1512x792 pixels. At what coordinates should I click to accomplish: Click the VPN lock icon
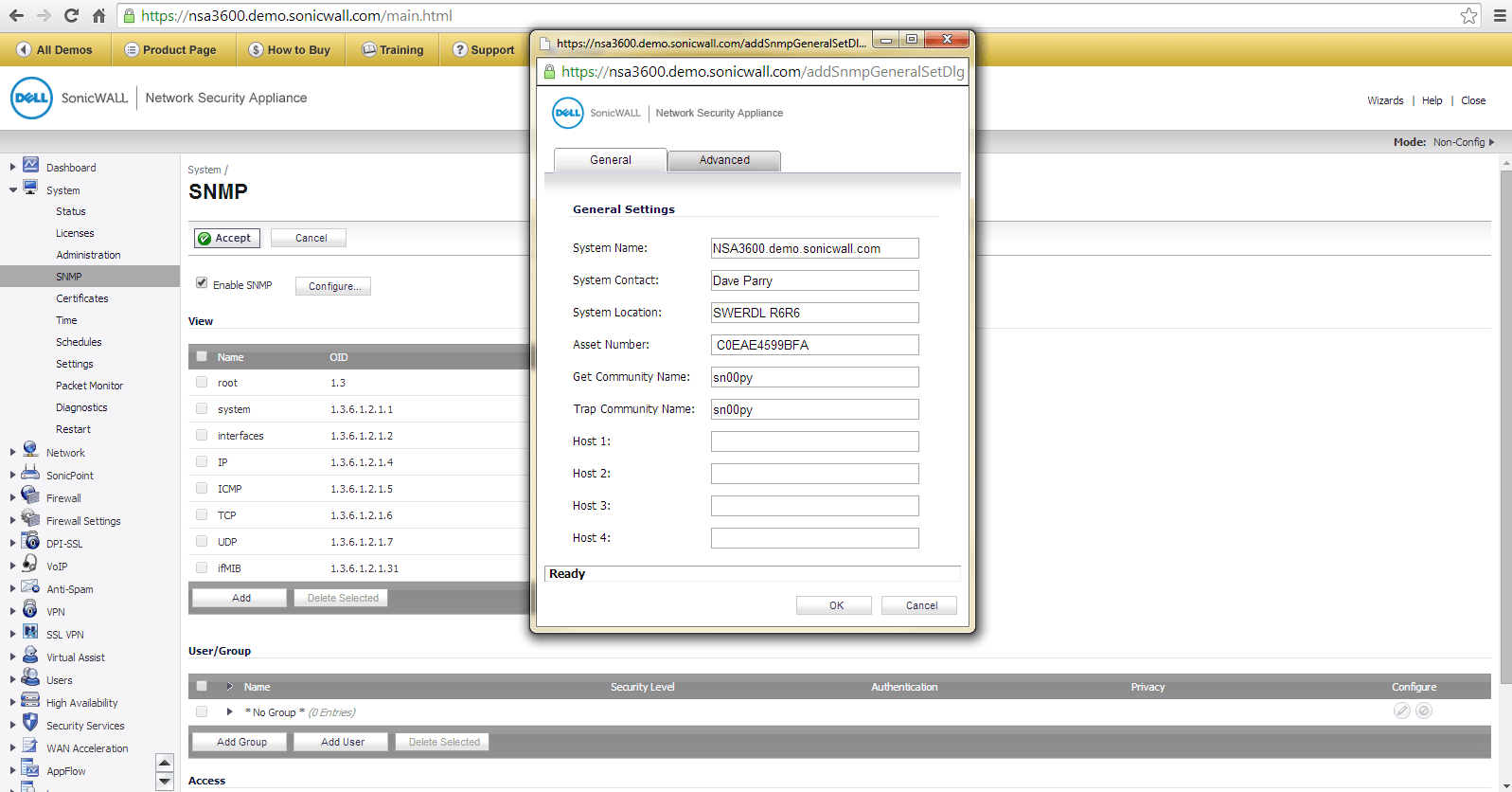[30, 609]
